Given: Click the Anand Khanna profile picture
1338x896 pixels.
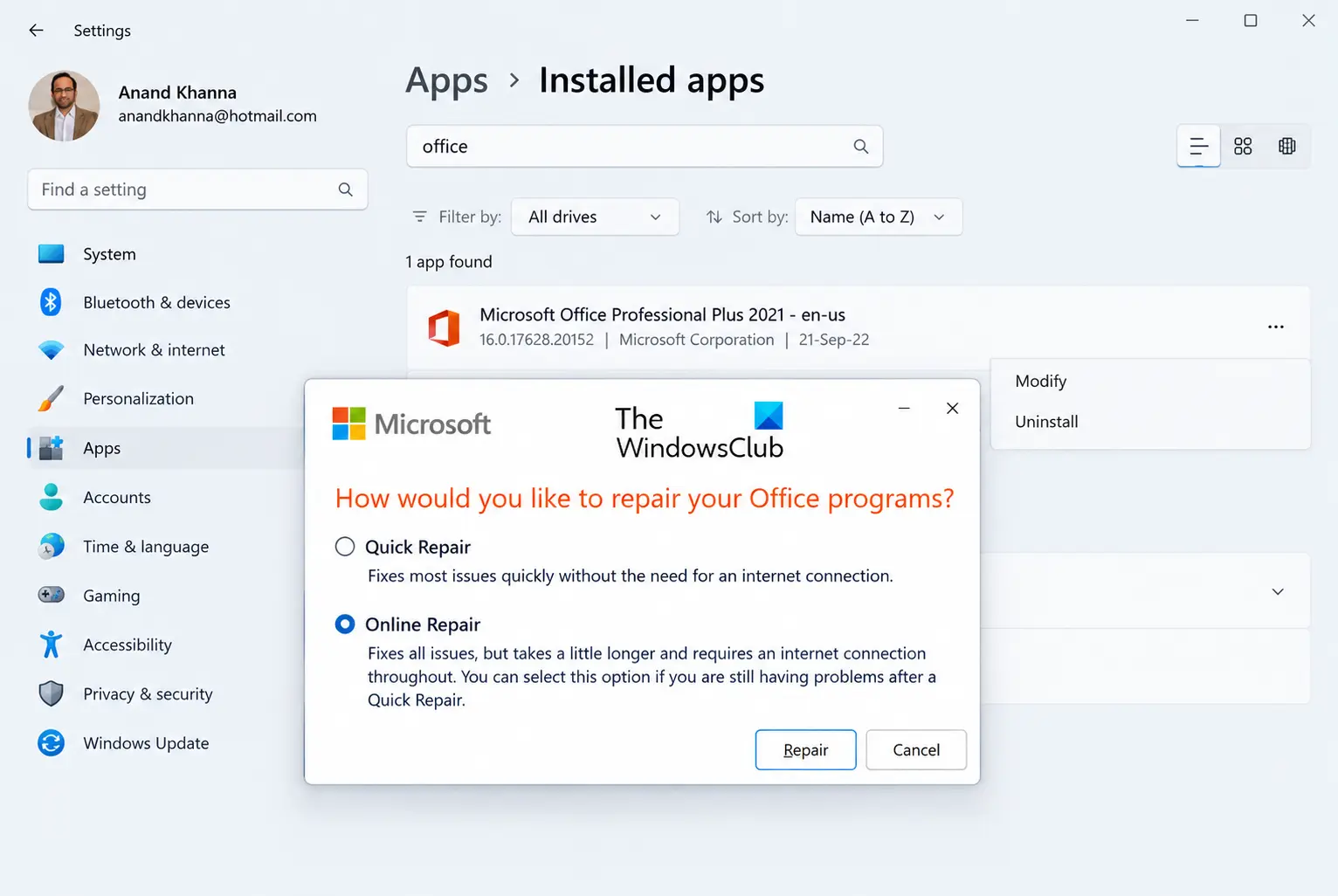Looking at the screenshot, I should [64, 106].
